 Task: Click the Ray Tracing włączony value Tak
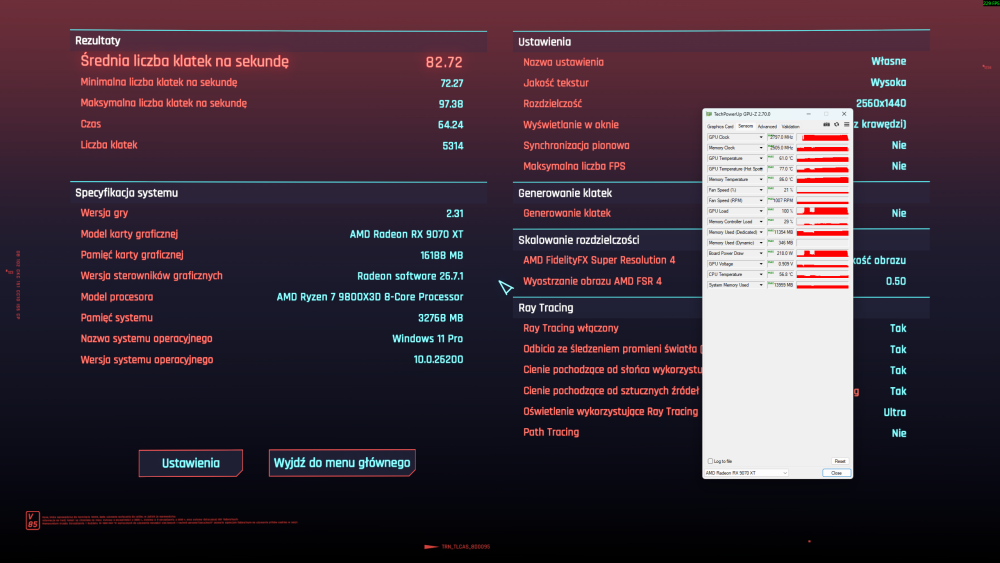898,328
